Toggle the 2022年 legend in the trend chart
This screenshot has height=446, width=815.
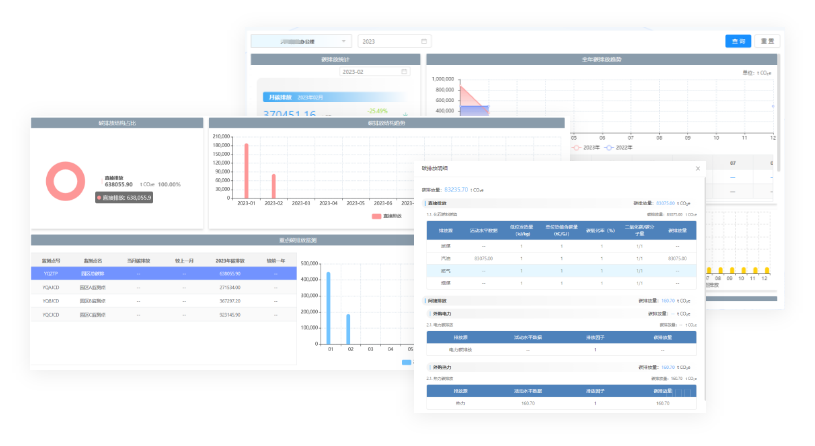coord(622,147)
